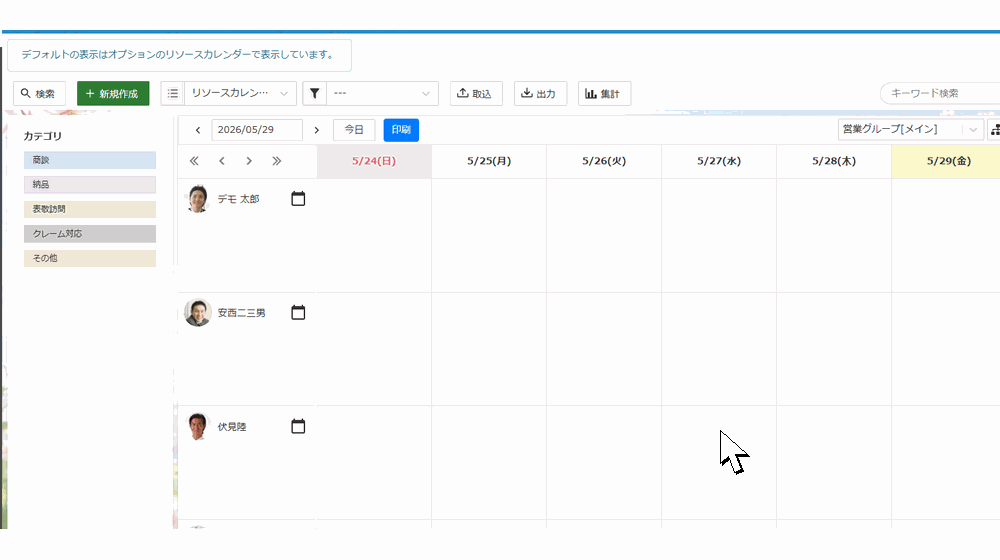1000x560 pixels.
Task: Click 伏見陸's avatar photo
Action: coord(198,427)
